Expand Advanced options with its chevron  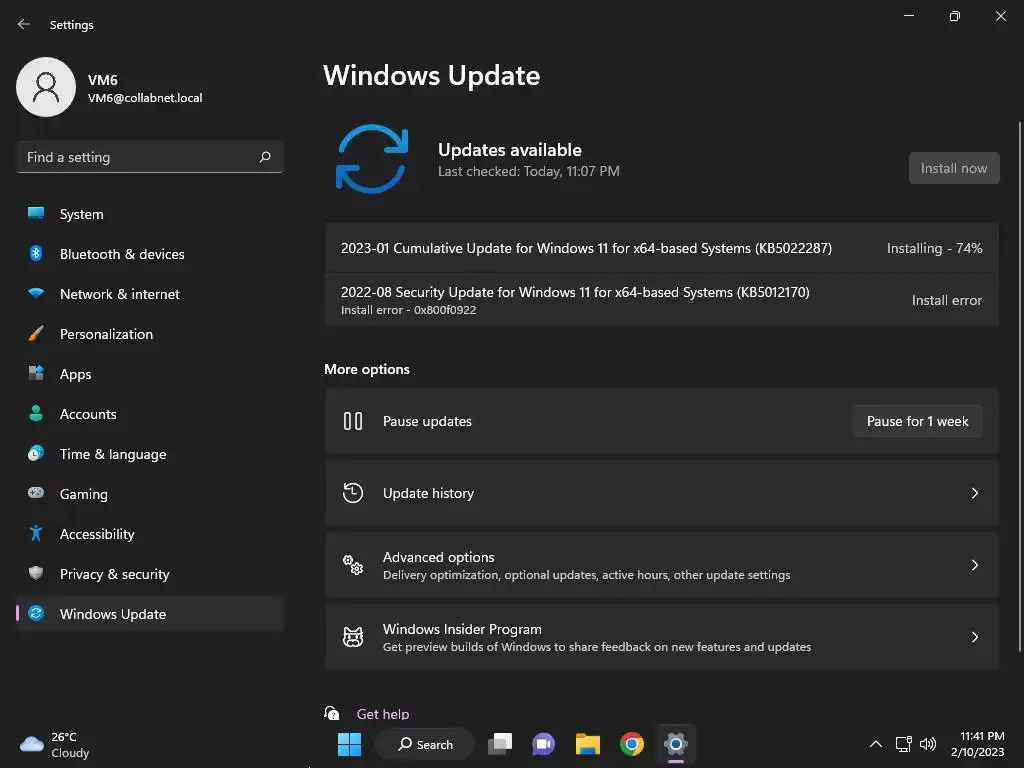[x=974, y=565]
